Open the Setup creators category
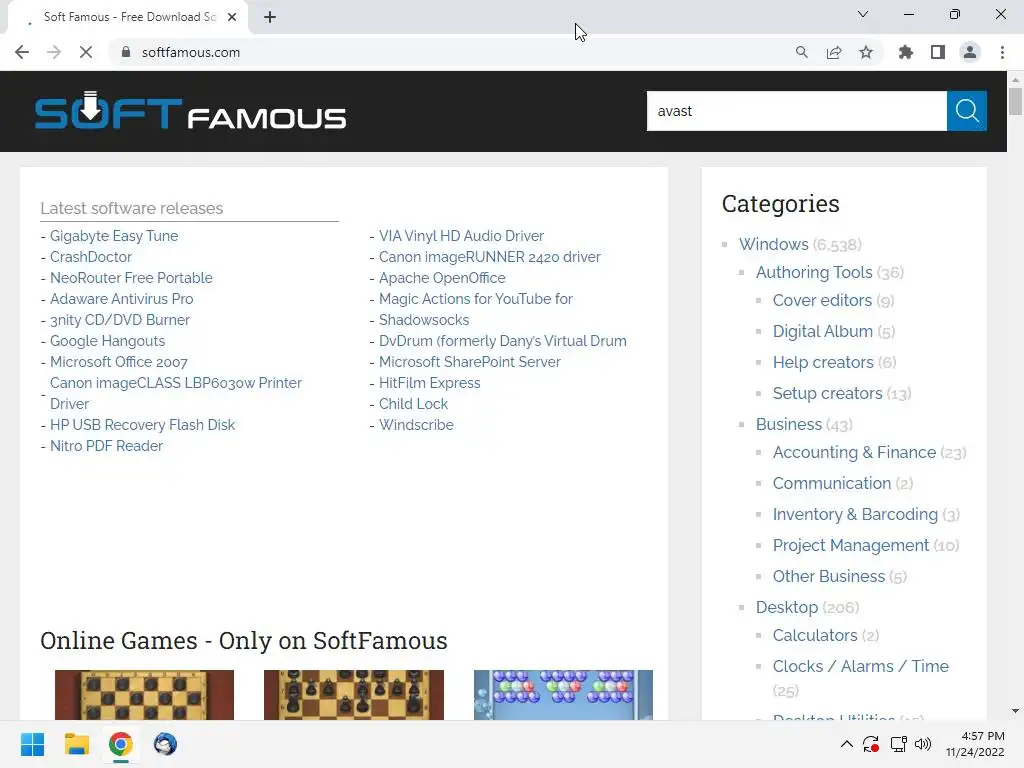The width and height of the screenshot is (1024, 768). click(x=827, y=393)
